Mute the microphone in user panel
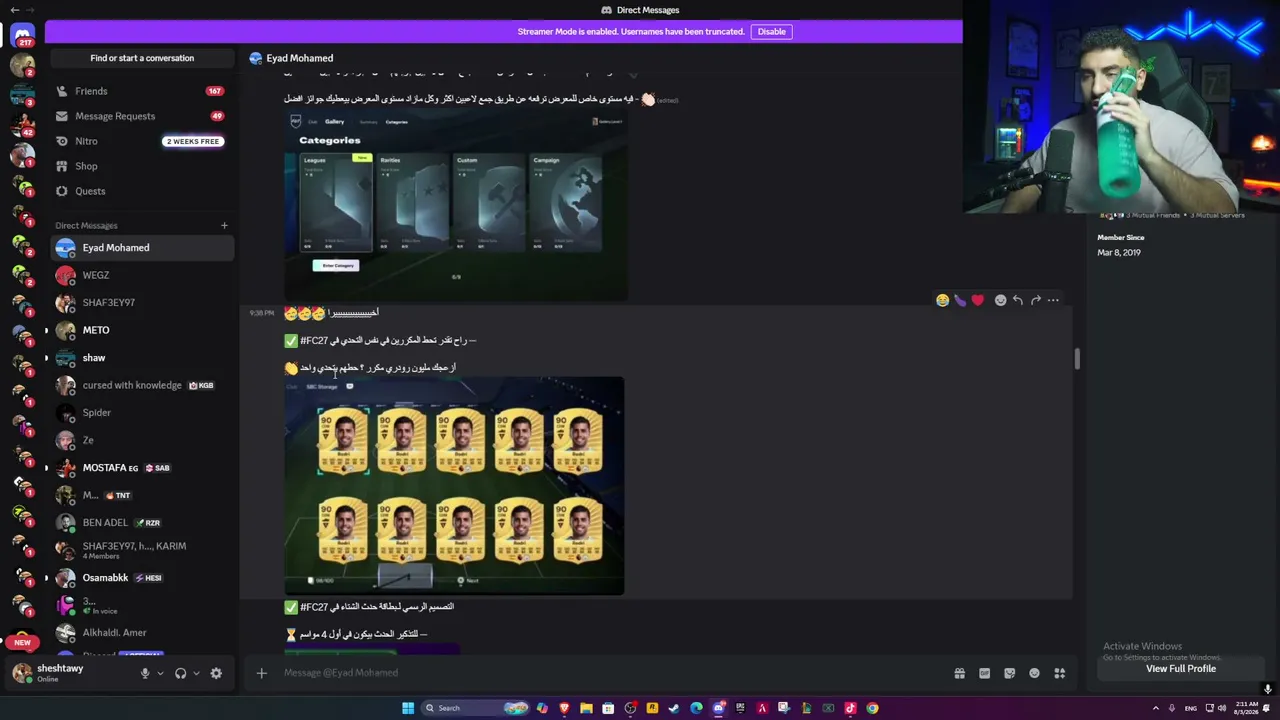Viewport: 1280px width, 720px height. click(145, 673)
